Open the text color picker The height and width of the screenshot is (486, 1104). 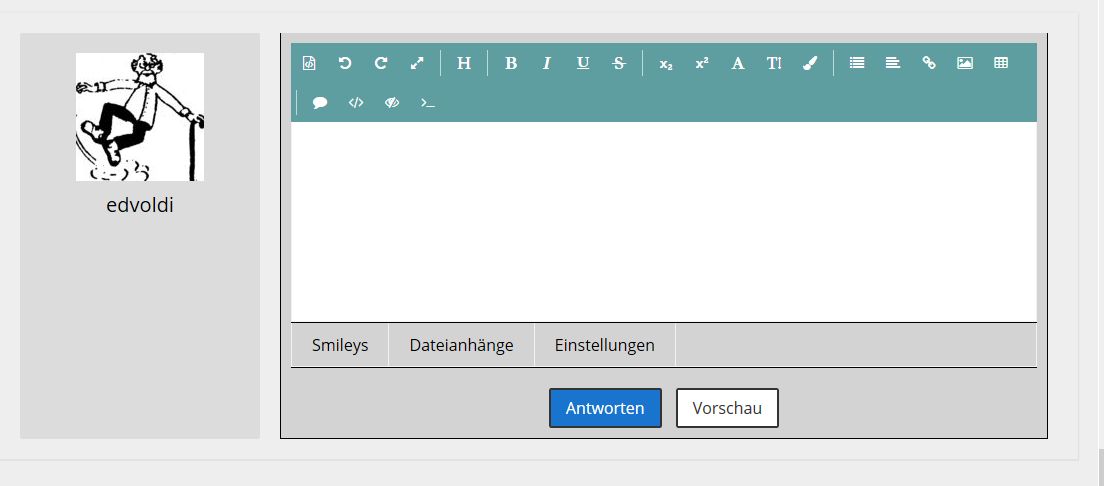[810, 63]
